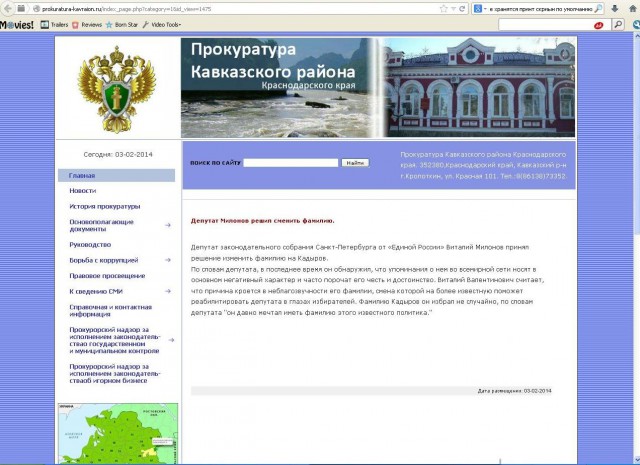Select Главная menu item
The height and width of the screenshot is (465, 640).
[116, 176]
